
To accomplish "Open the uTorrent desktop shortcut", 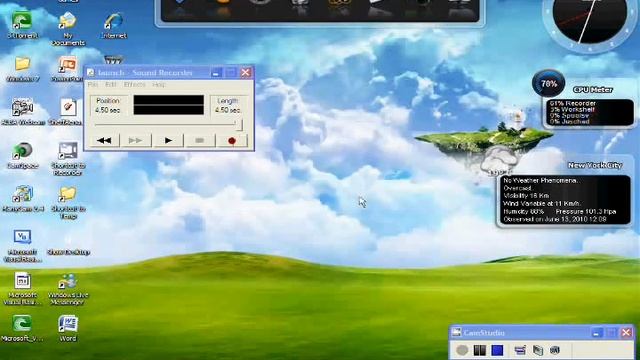I will coord(22,24).
